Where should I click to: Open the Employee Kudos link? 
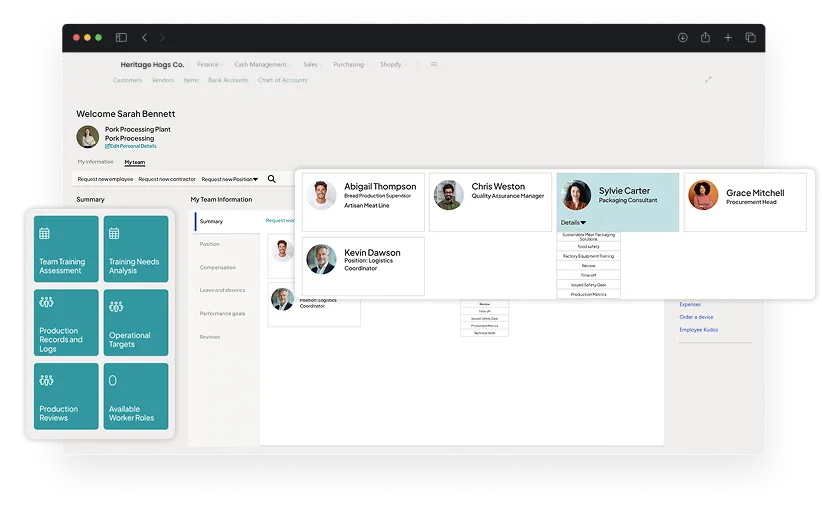[699, 330]
